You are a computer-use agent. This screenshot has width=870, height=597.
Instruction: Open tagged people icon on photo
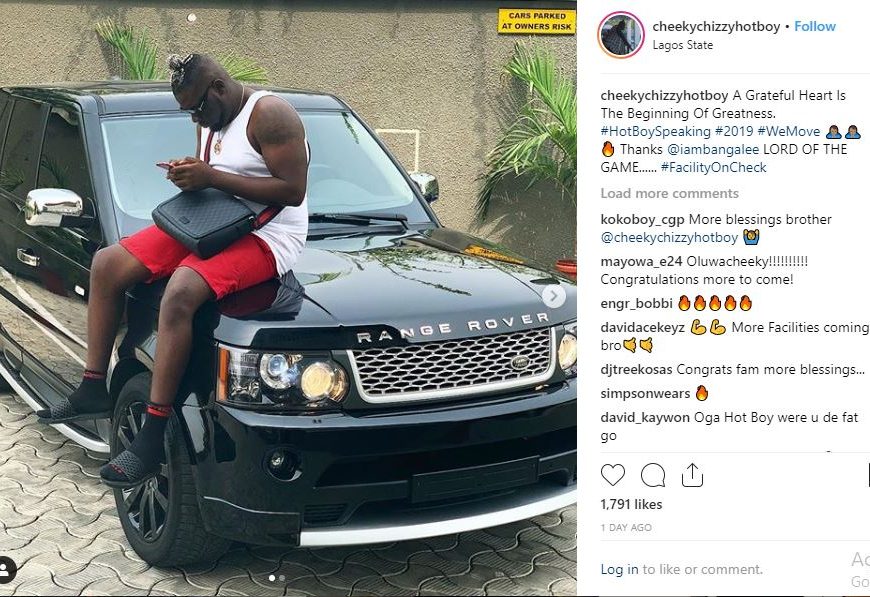click(6, 569)
